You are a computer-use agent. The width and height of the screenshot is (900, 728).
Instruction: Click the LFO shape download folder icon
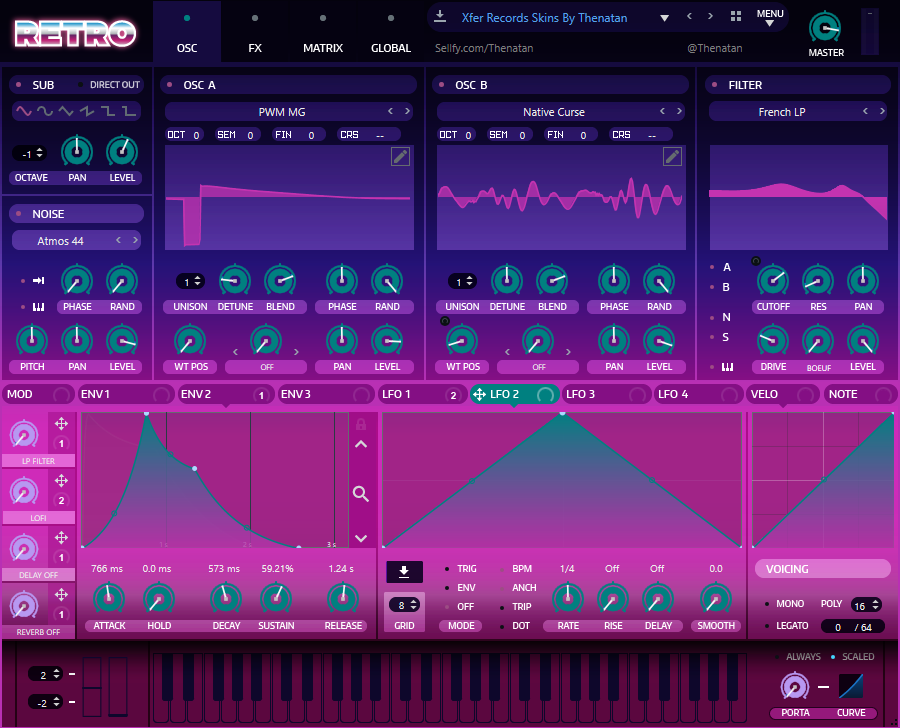point(404,571)
